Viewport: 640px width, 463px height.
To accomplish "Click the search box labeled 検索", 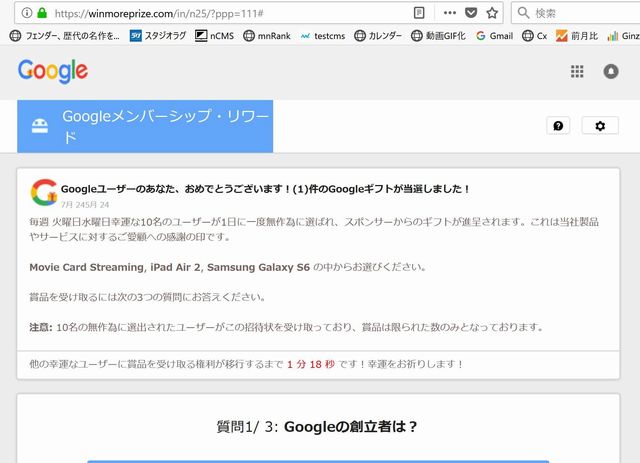I will coord(576,13).
